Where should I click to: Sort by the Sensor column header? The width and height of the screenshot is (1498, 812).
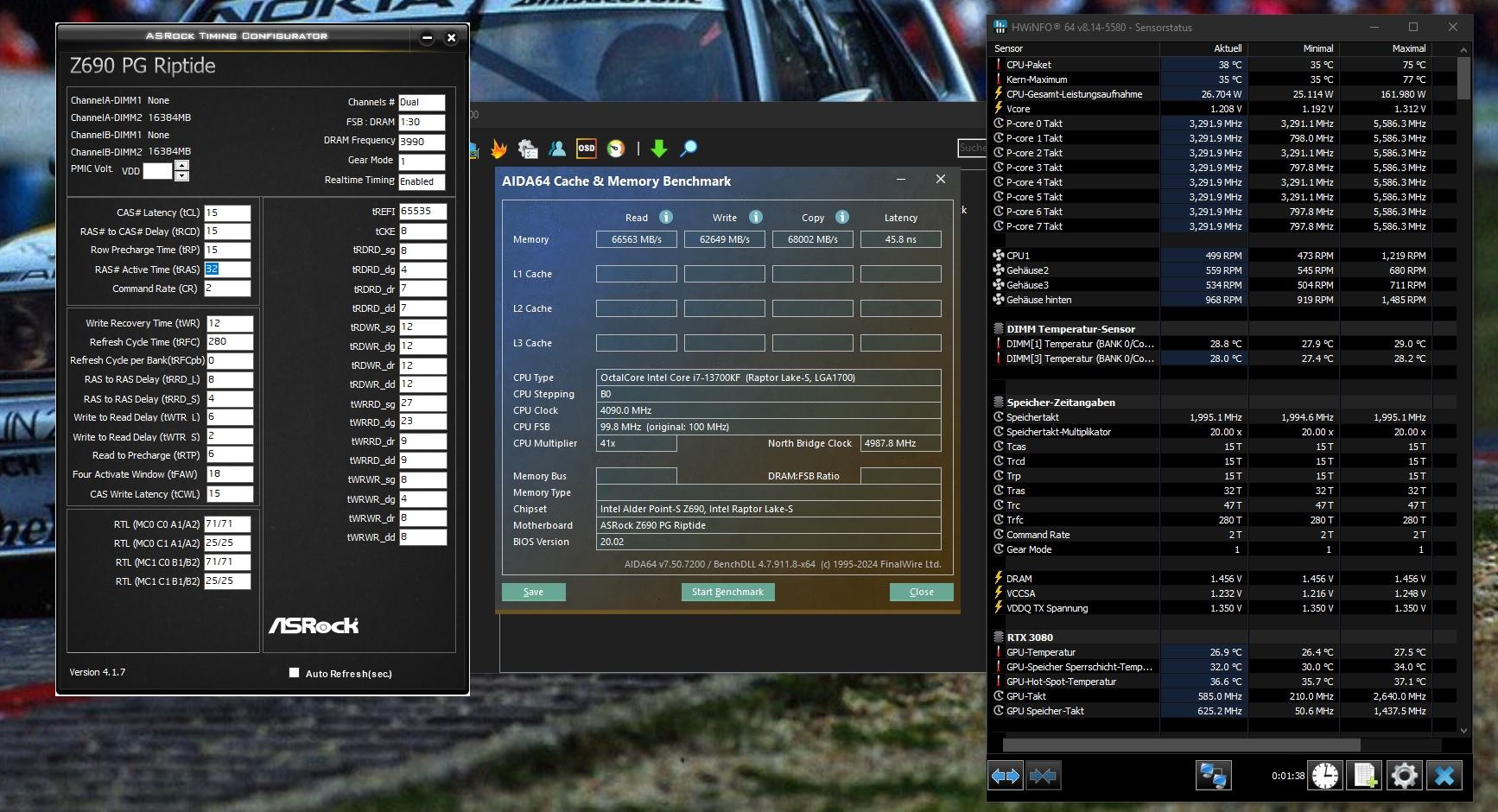tap(1075, 48)
